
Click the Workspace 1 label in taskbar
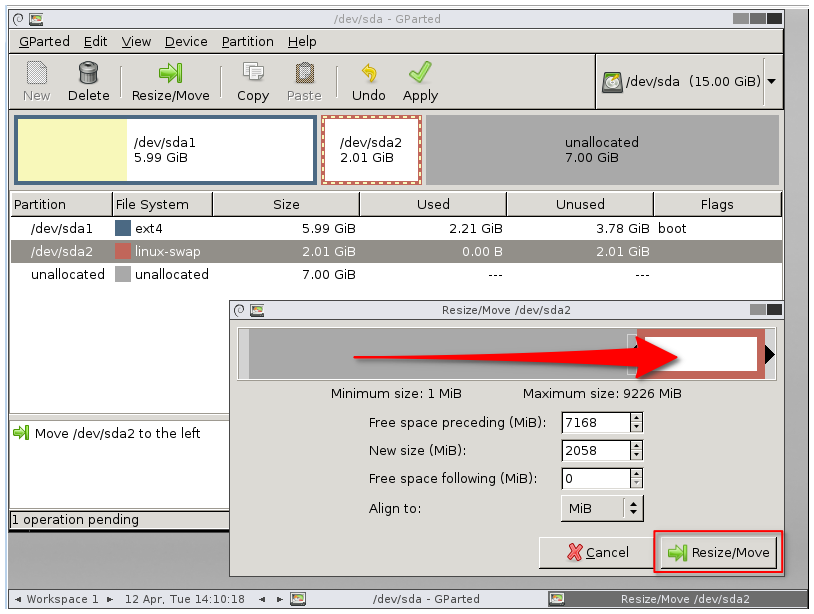[x=62, y=599]
